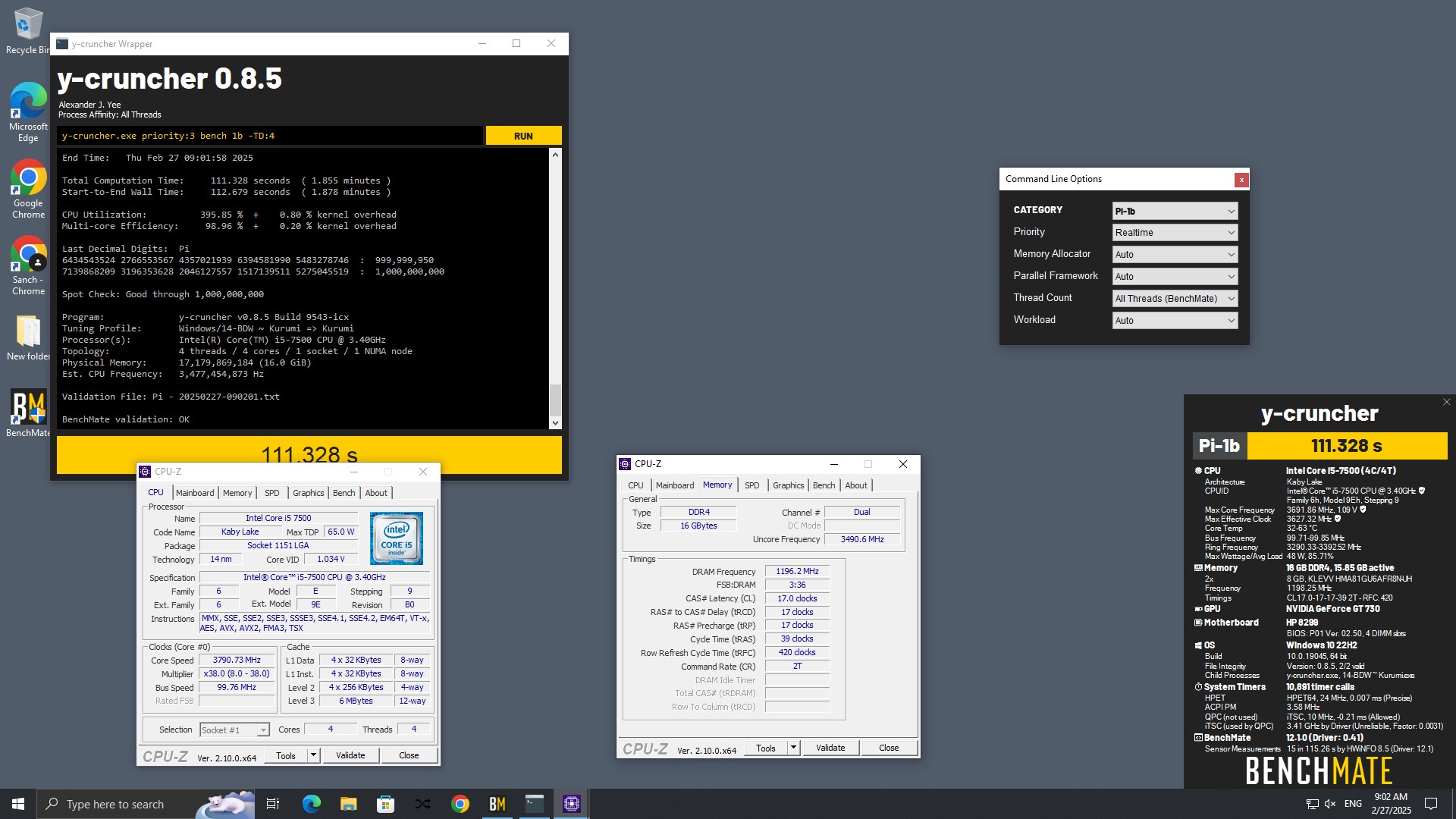Open Google Chrome desktop shortcut
1456x819 pixels.
28,189
